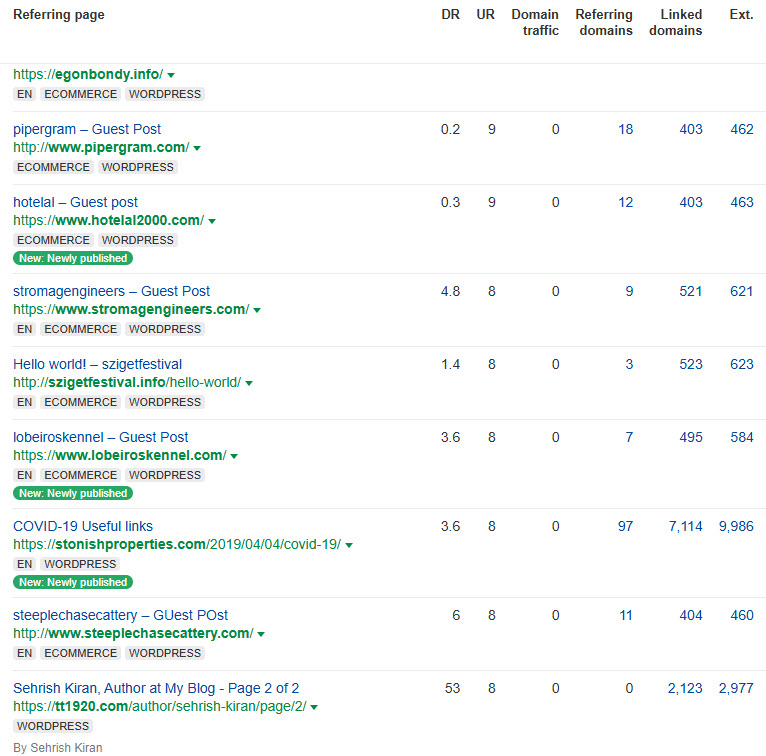Open steeplechasecattery linked domains value 404
This screenshot has width=766, height=756.
tap(691, 615)
